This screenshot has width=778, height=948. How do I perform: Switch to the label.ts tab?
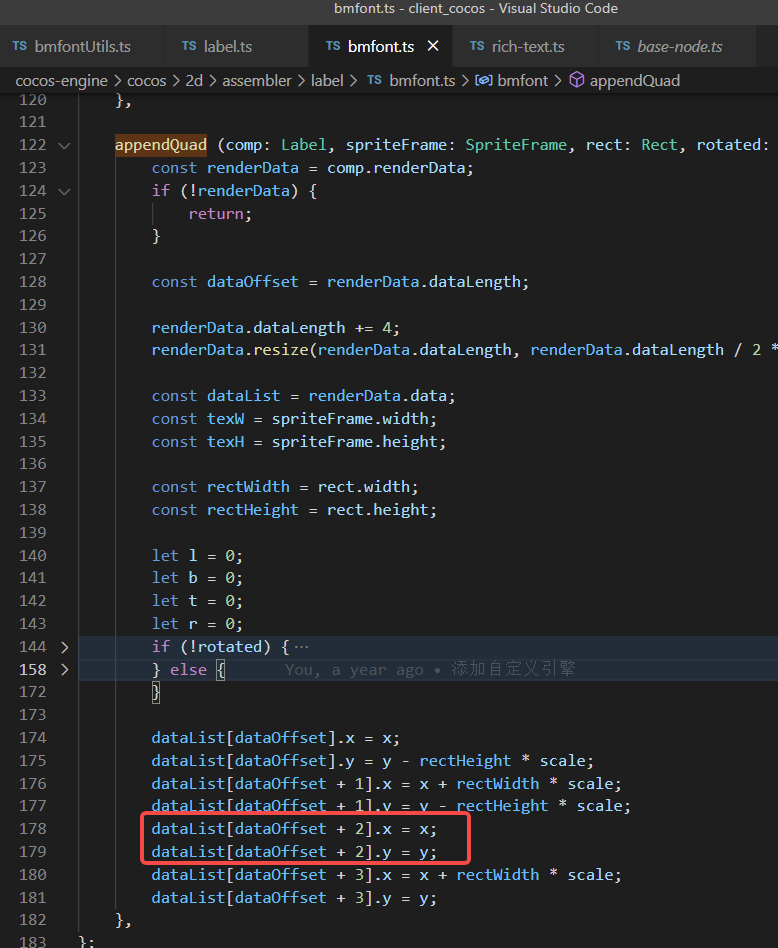[227, 47]
